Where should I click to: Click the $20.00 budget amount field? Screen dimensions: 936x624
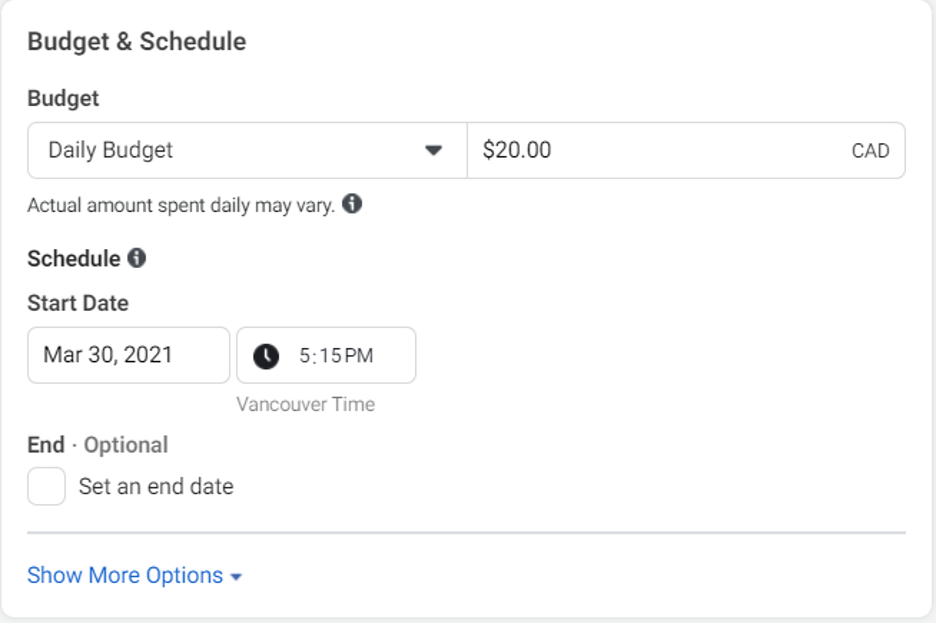tap(686, 150)
